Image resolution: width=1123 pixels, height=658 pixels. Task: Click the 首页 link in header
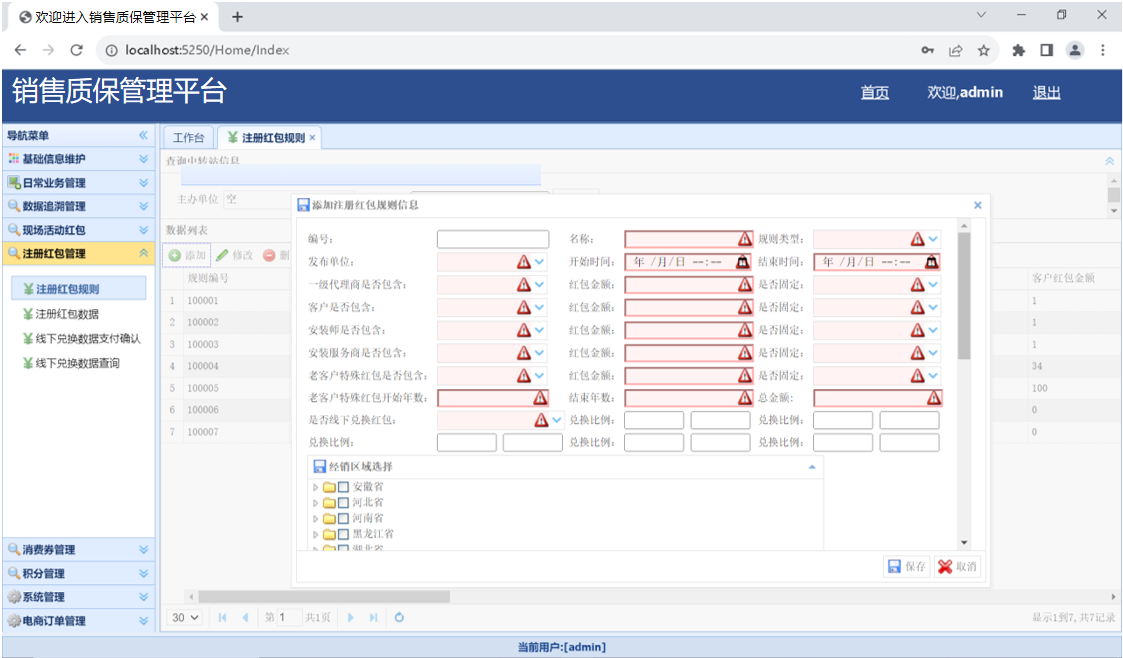click(x=874, y=92)
